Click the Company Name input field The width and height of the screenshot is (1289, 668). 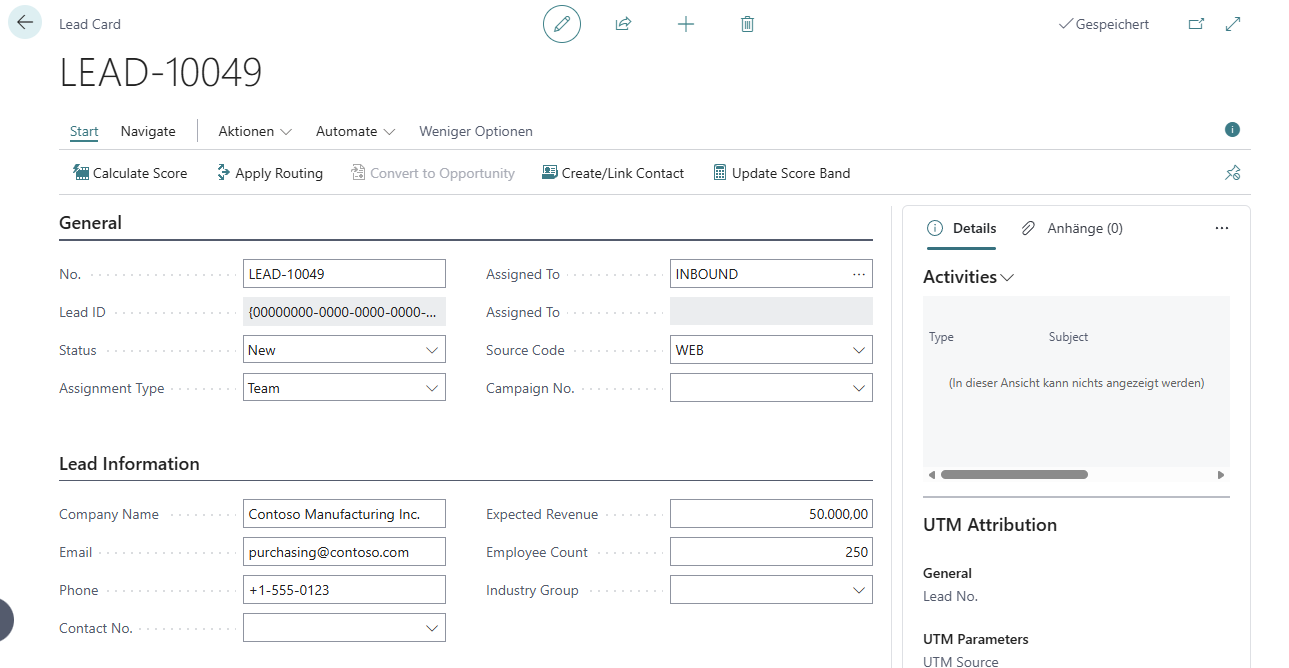pyautogui.click(x=344, y=514)
